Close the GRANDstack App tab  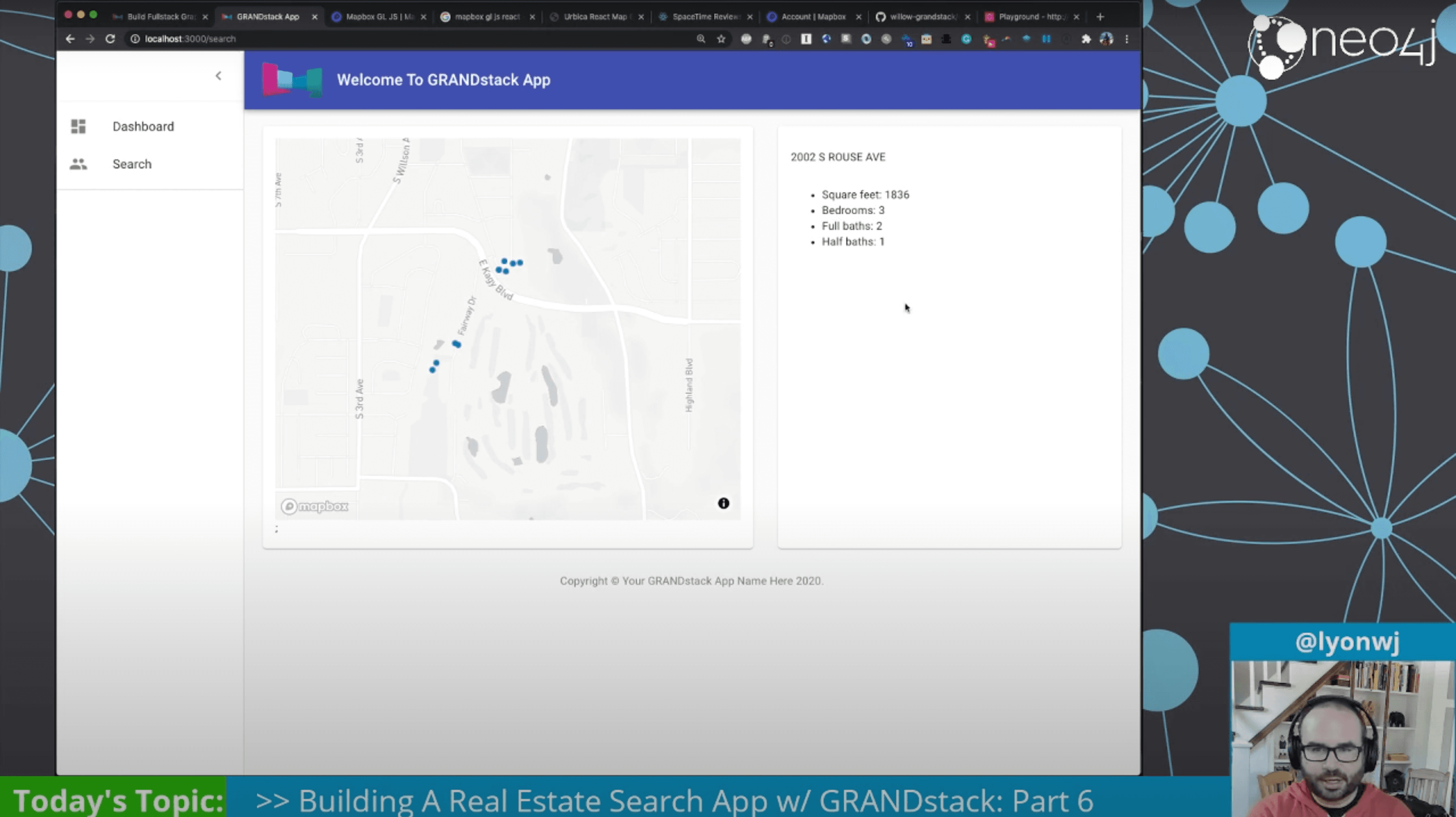coord(315,17)
